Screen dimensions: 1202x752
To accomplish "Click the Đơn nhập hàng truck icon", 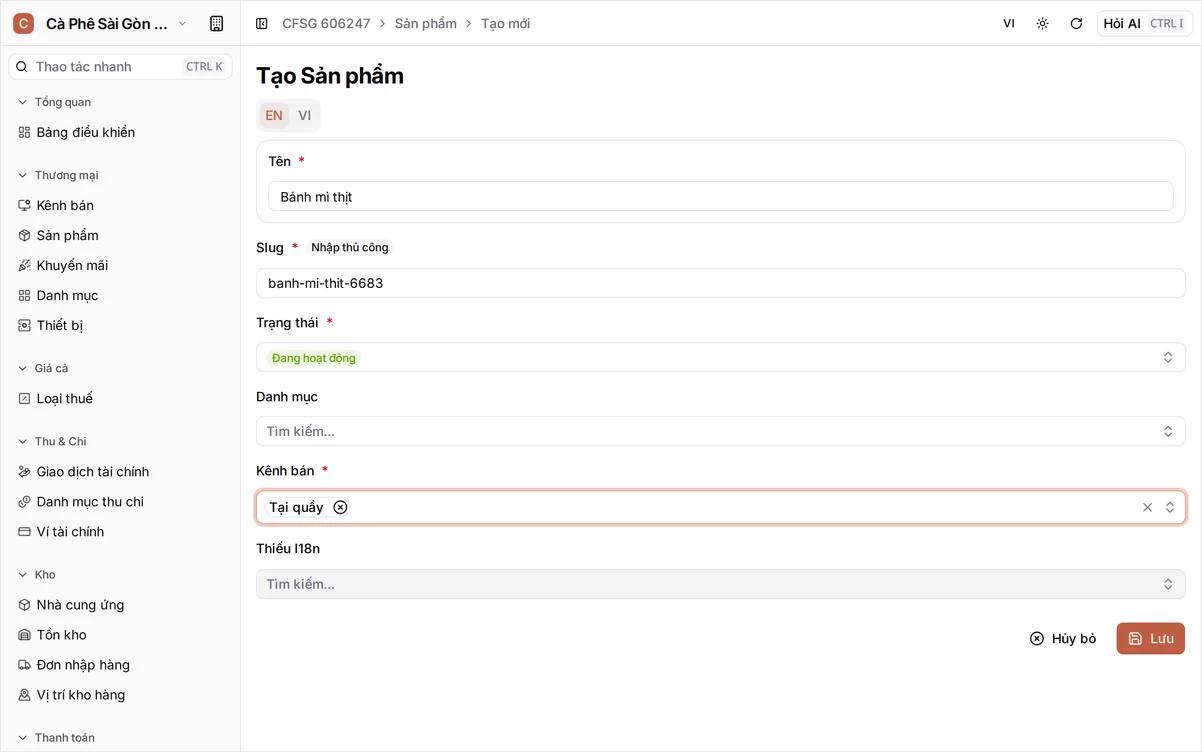I will (x=25, y=664).
